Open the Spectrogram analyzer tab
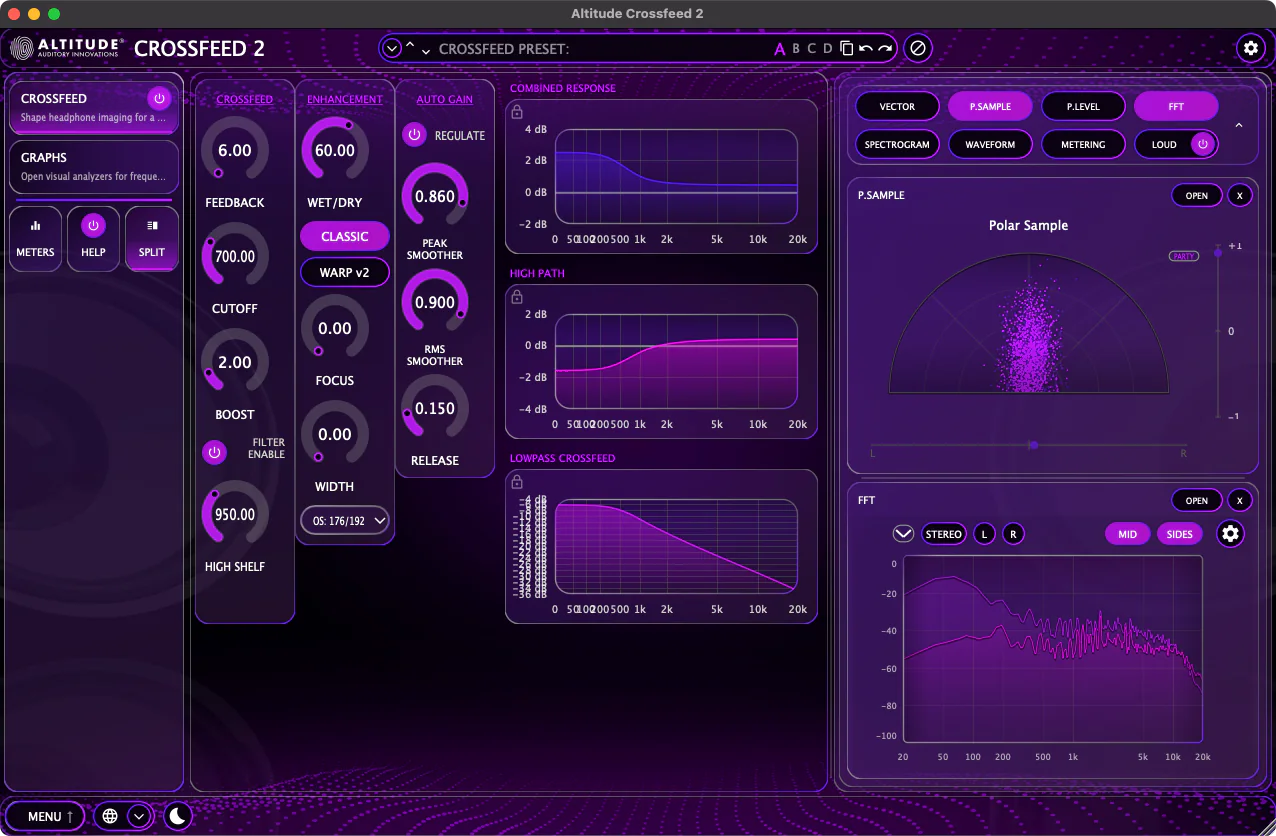1276x836 pixels. (x=897, y=144)
